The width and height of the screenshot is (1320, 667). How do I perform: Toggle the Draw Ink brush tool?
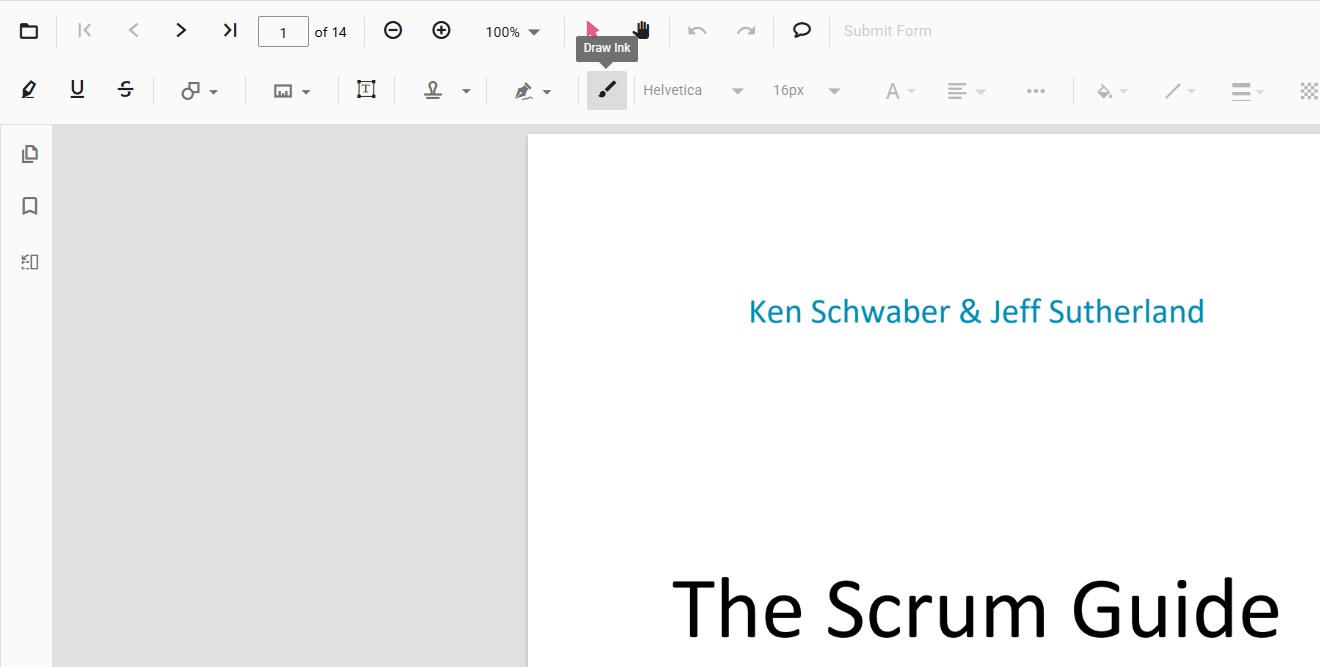tap(606, 90)
